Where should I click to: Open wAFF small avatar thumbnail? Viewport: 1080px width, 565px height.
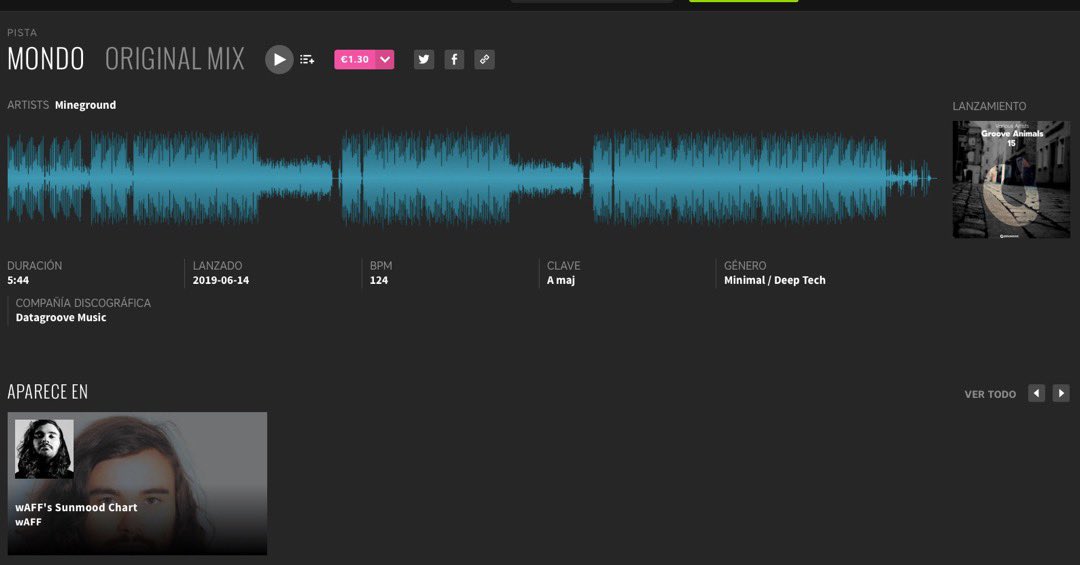(44, 449)
